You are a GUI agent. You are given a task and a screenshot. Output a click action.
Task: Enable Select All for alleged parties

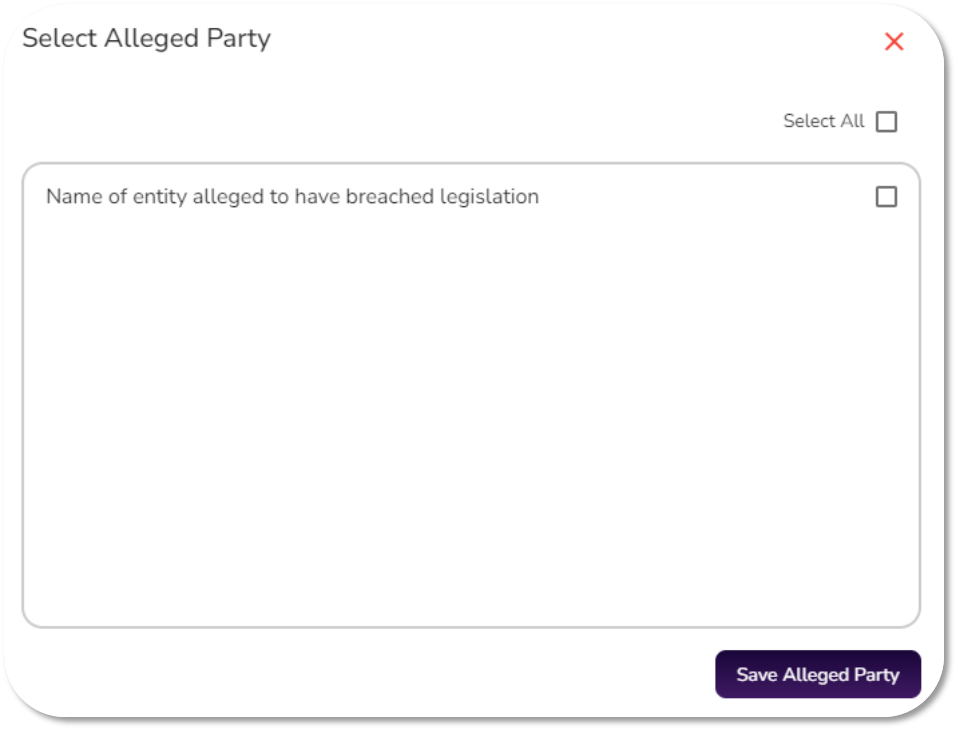[x=886, y=122]
